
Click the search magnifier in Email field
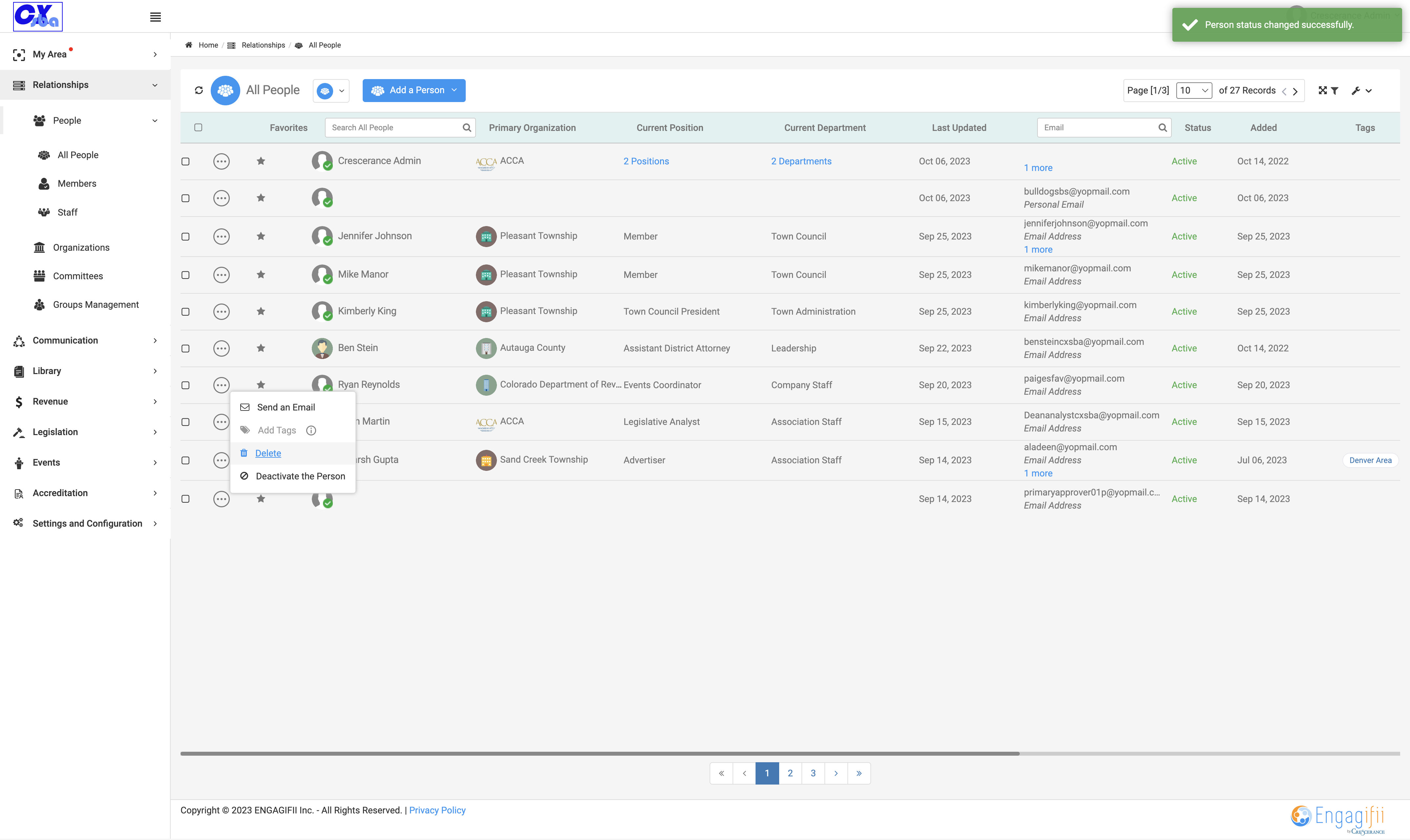pyautogui.click(x=1162, y=127)
